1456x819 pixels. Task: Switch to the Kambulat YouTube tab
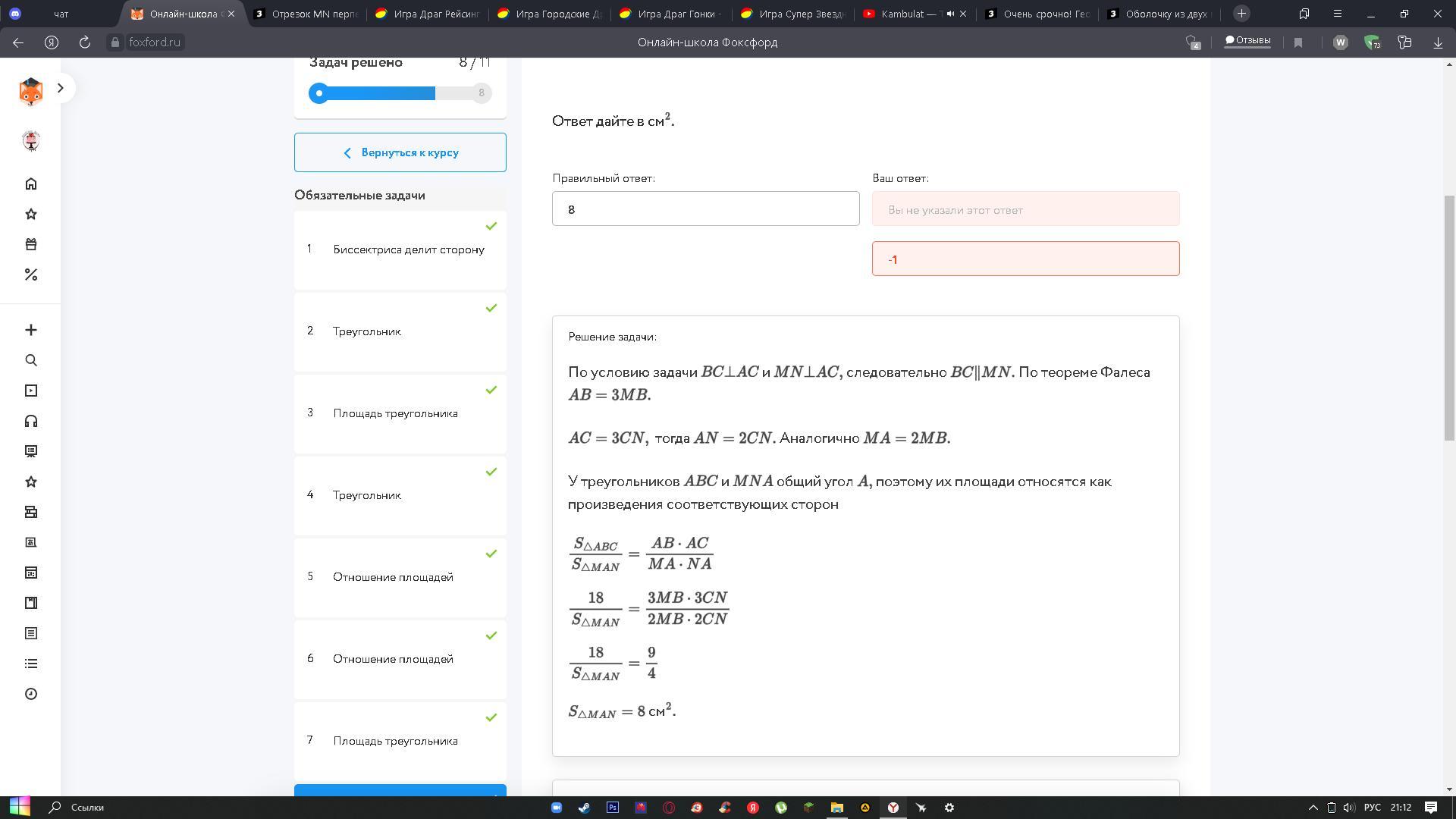907,14
